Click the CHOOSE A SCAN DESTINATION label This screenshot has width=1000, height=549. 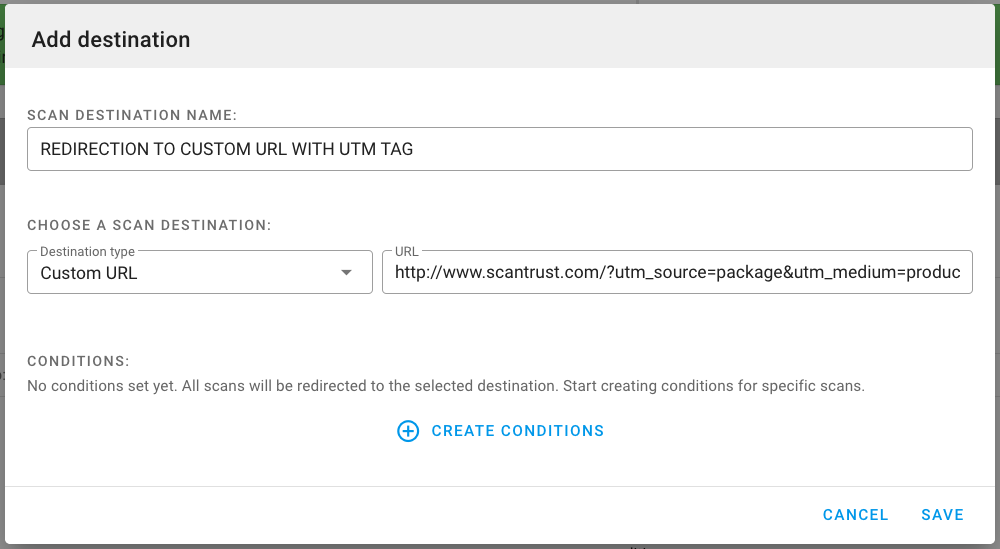click(149, 225)
